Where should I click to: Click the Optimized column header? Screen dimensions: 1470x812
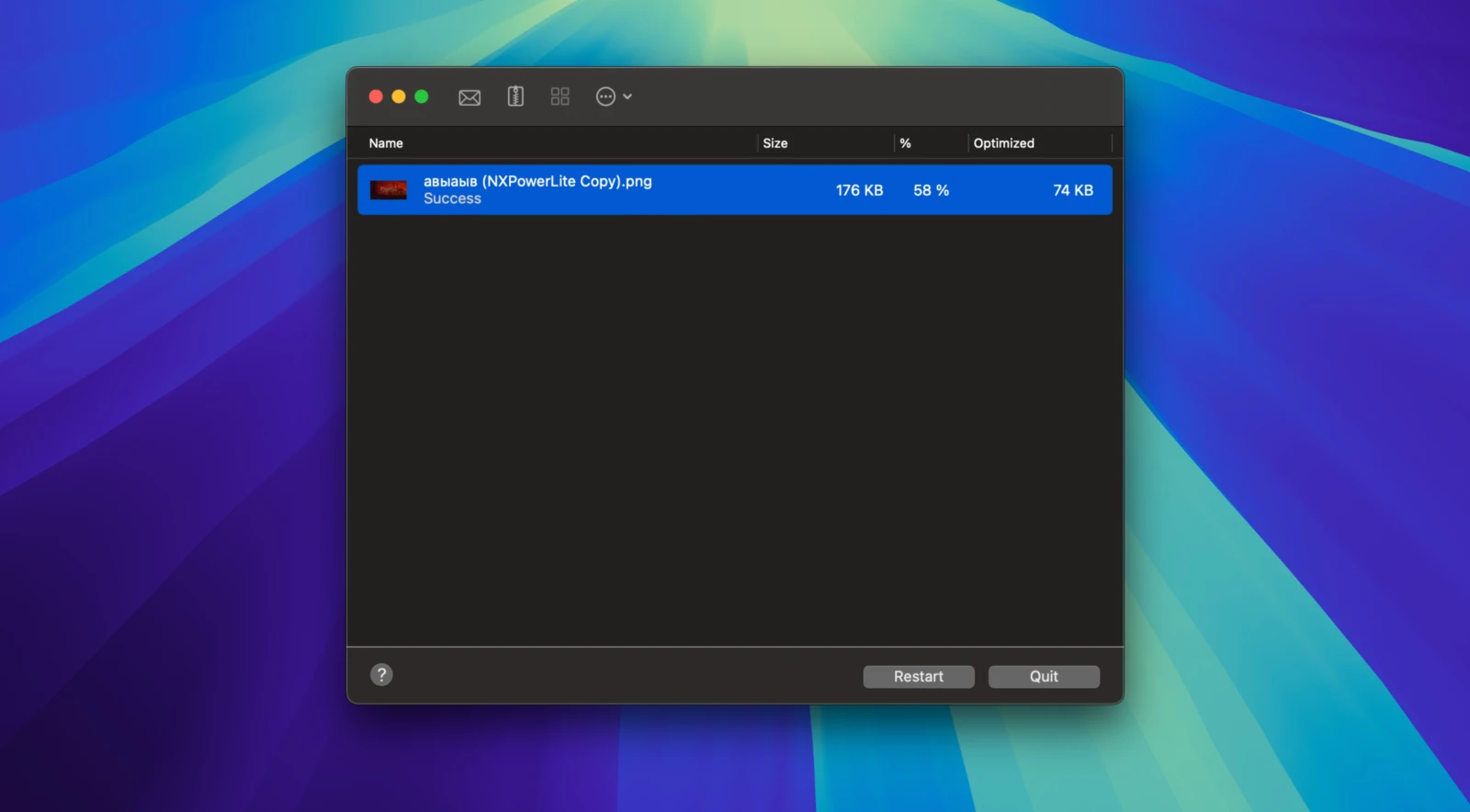[1003, 143]
